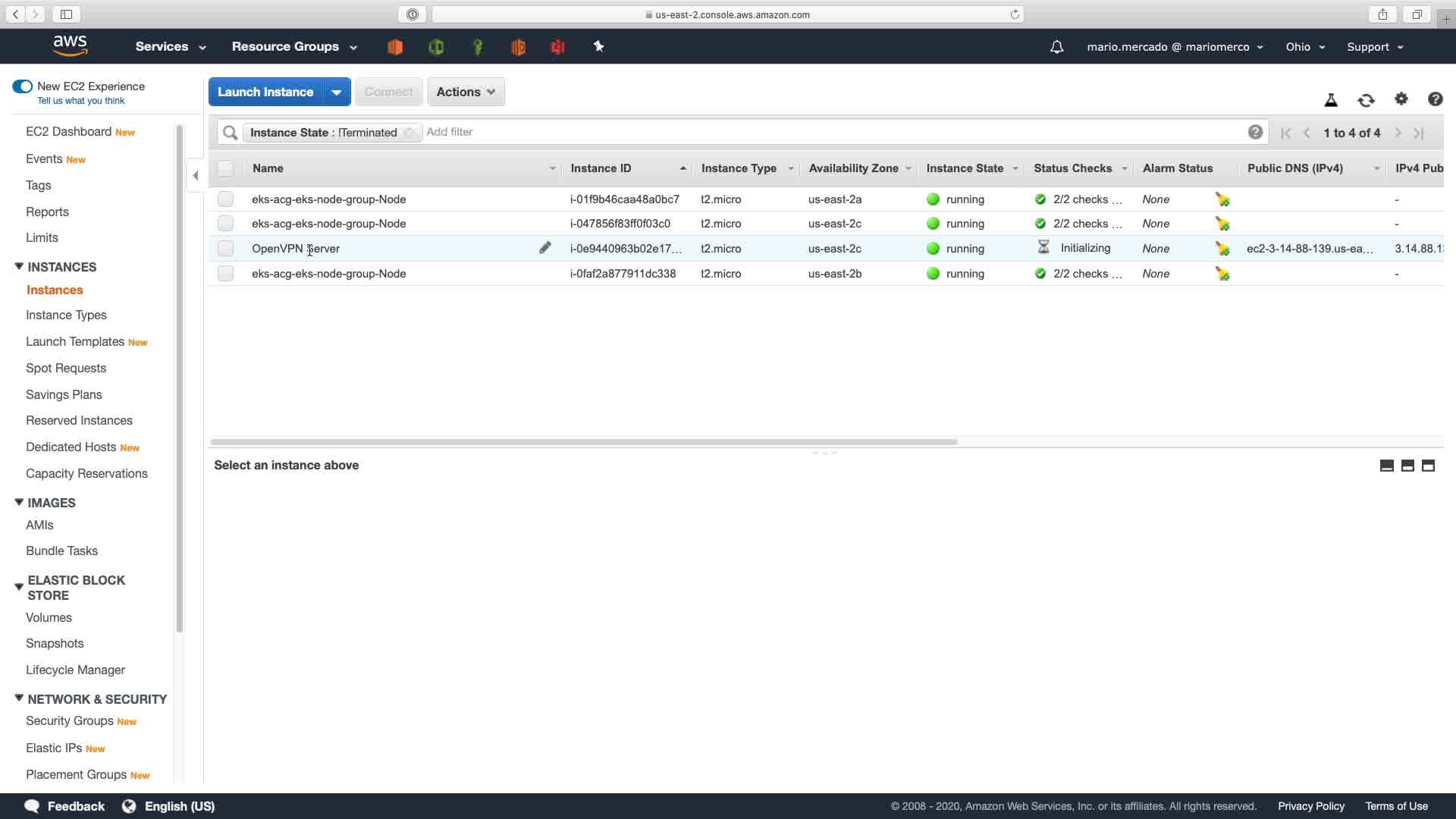
Task: Open the Services menu
Action: pos(170,47)
